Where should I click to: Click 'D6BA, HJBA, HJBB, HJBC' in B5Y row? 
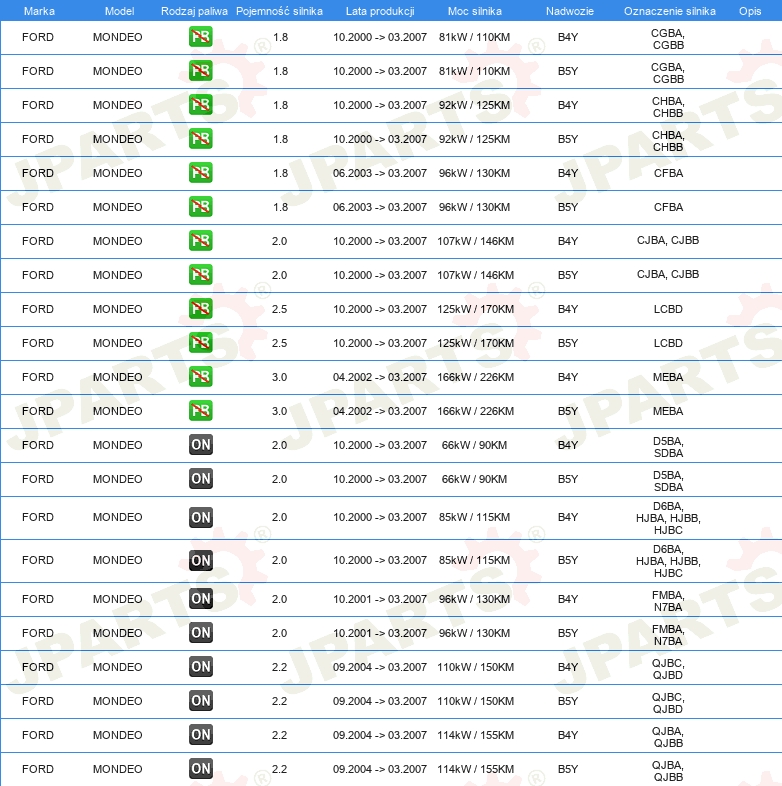(x=668, y=561)
